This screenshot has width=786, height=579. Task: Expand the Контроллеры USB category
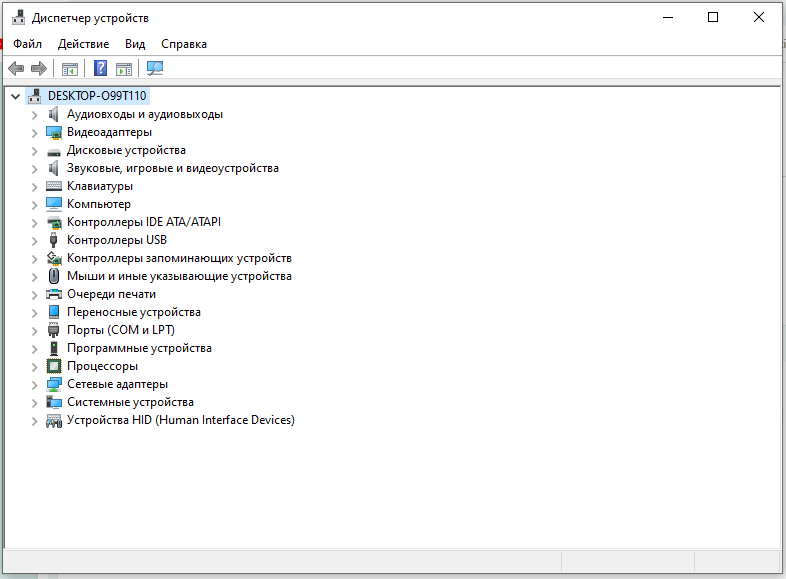[34, 241]
